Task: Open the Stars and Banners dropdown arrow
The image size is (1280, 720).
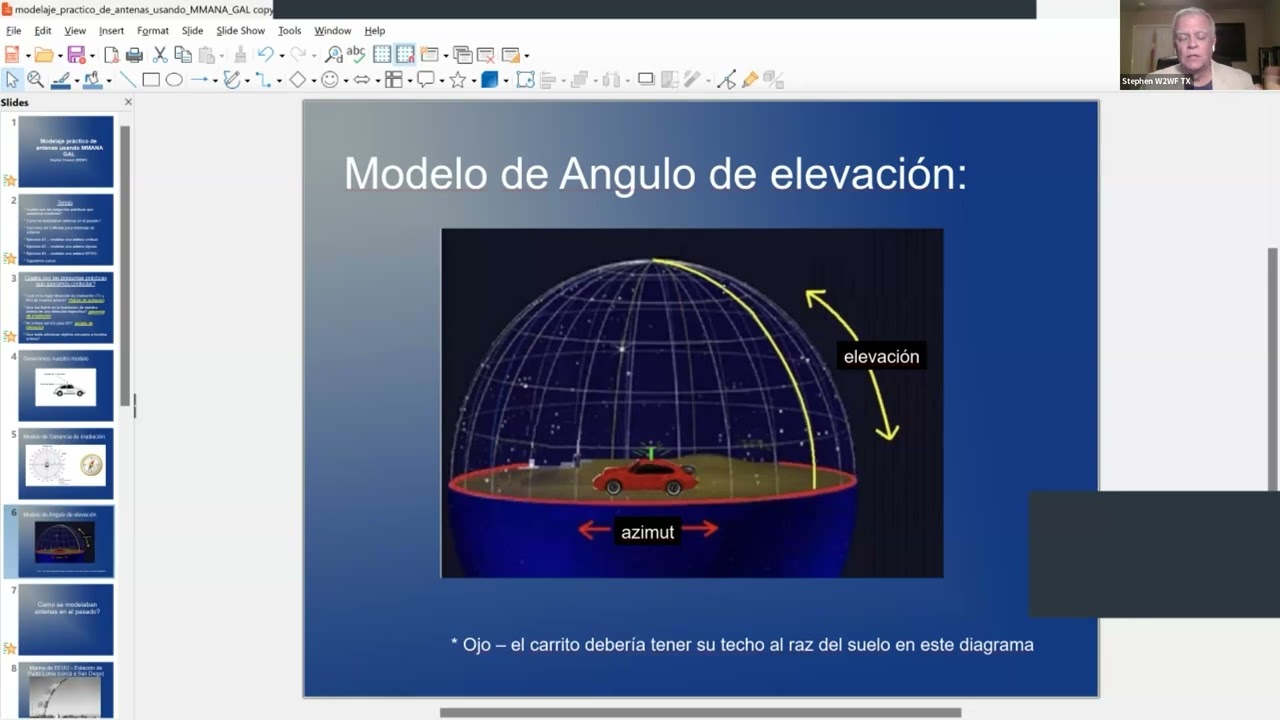Action: pyautogui.click(x=474, y=81)
